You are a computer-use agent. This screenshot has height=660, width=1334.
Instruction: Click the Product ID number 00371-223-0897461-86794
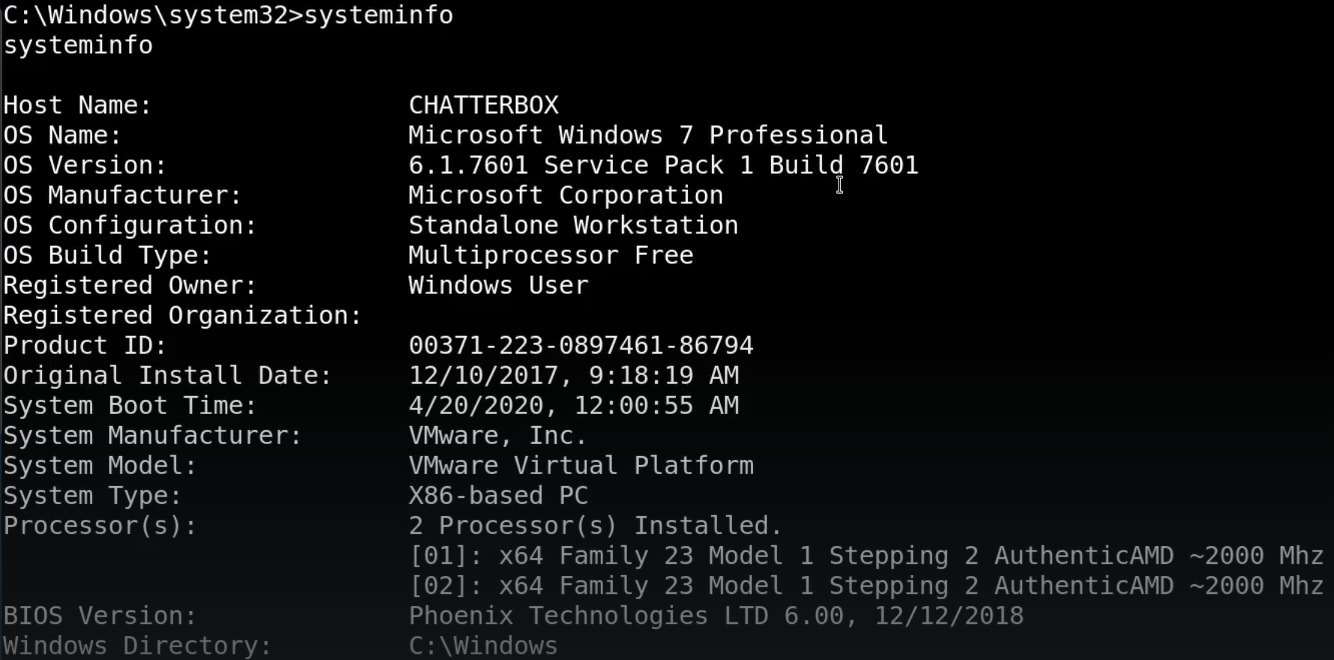tap(580, 345)
